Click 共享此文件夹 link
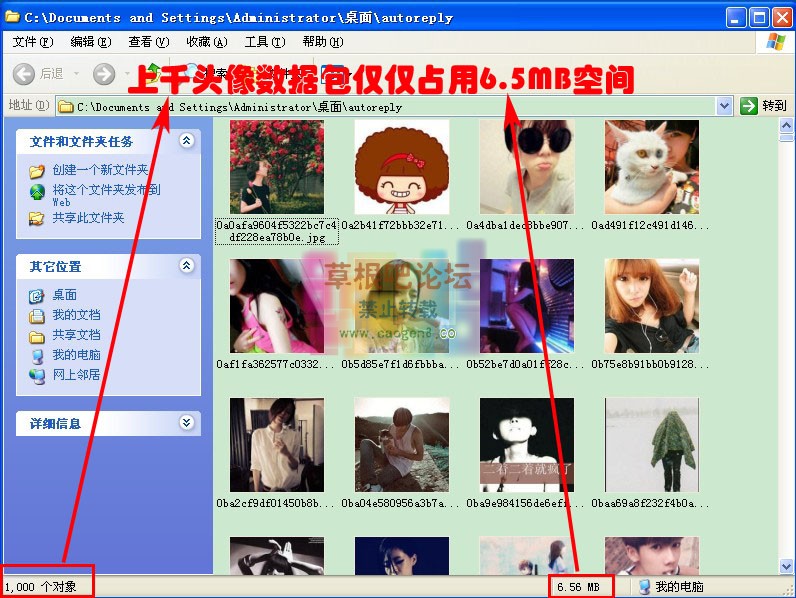 [88, 218]
